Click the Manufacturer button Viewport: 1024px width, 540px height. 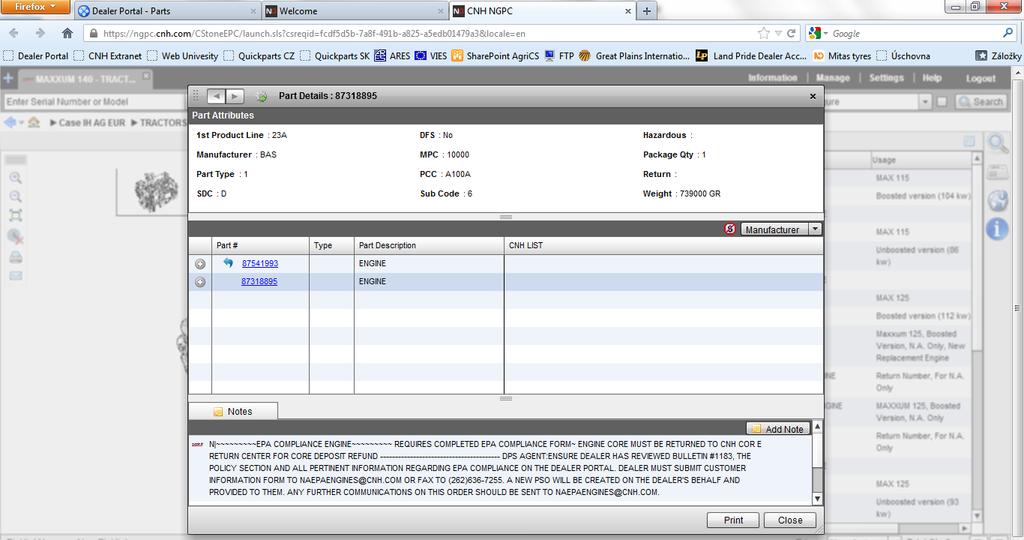(x=775, y=229)
